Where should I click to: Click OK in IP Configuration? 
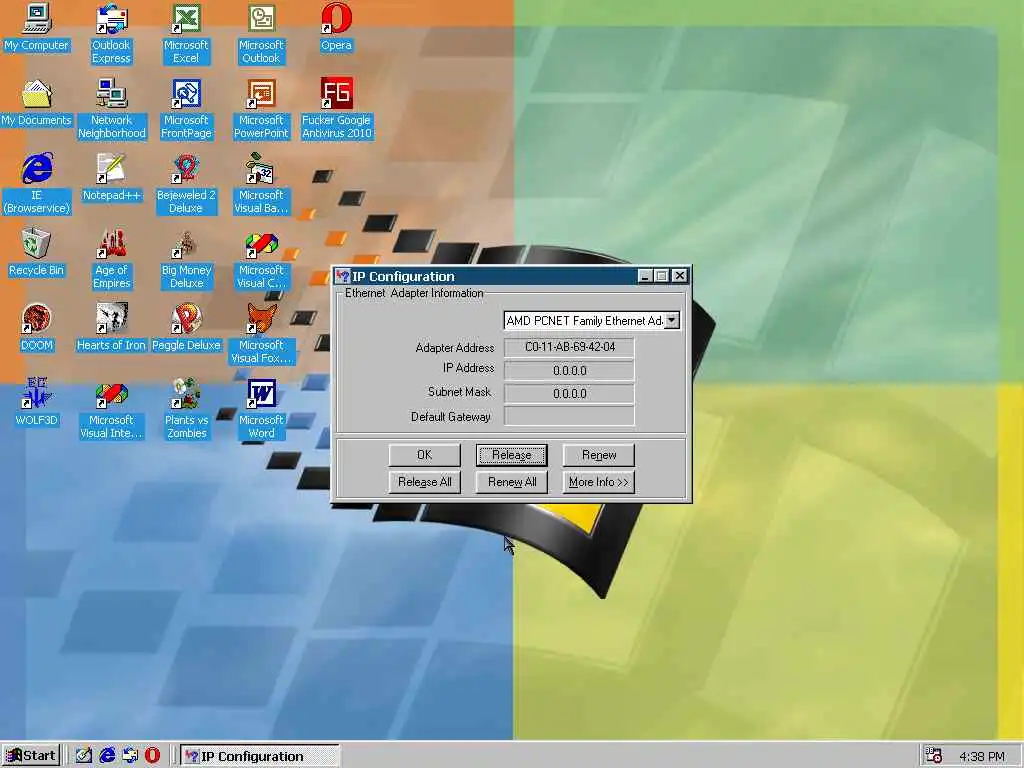[424, 455]
